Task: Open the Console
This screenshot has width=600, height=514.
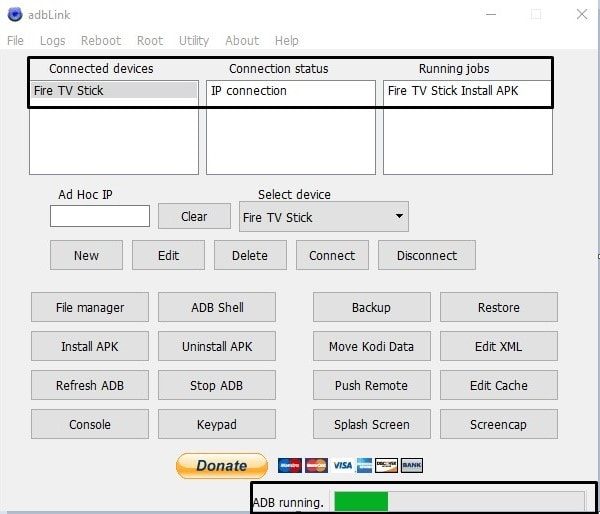Action: coord(90,424)
